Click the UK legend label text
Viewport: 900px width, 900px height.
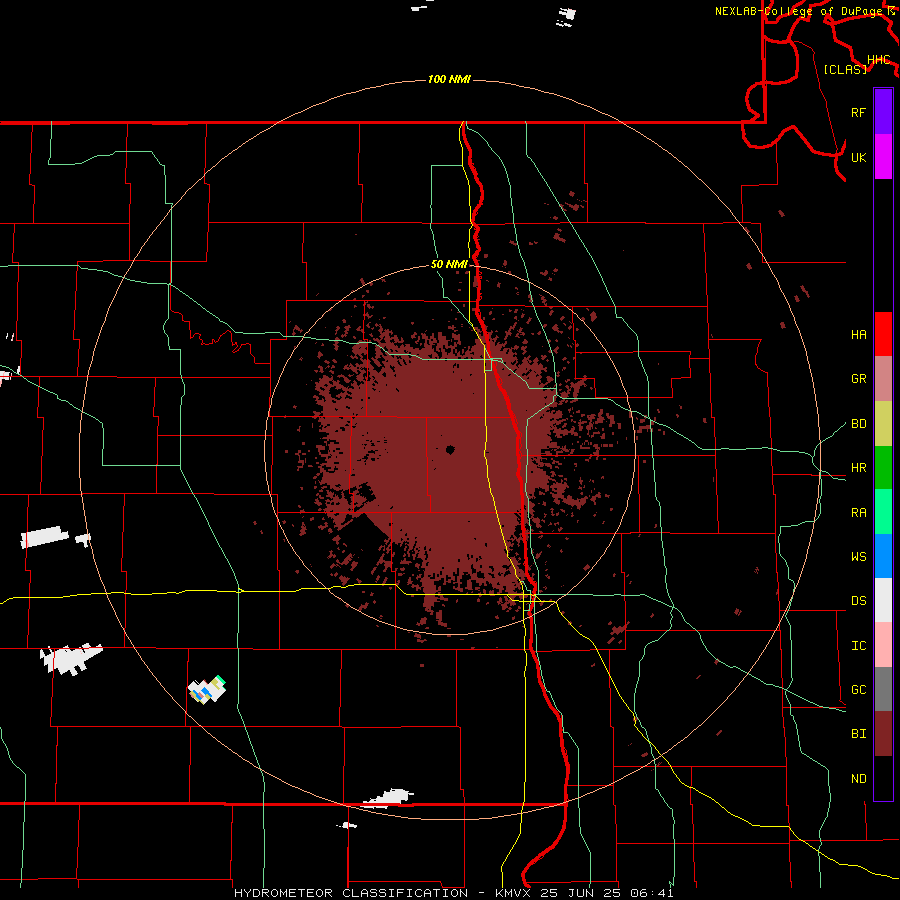pyautogui.click(x=858, y=157)
